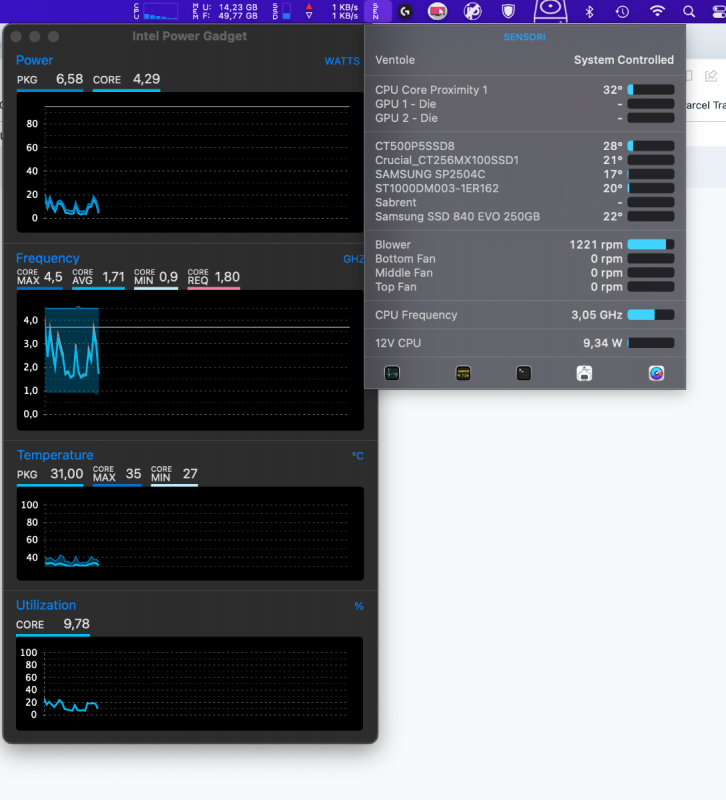Open the Wi-Fi menu

pos(657,11)
